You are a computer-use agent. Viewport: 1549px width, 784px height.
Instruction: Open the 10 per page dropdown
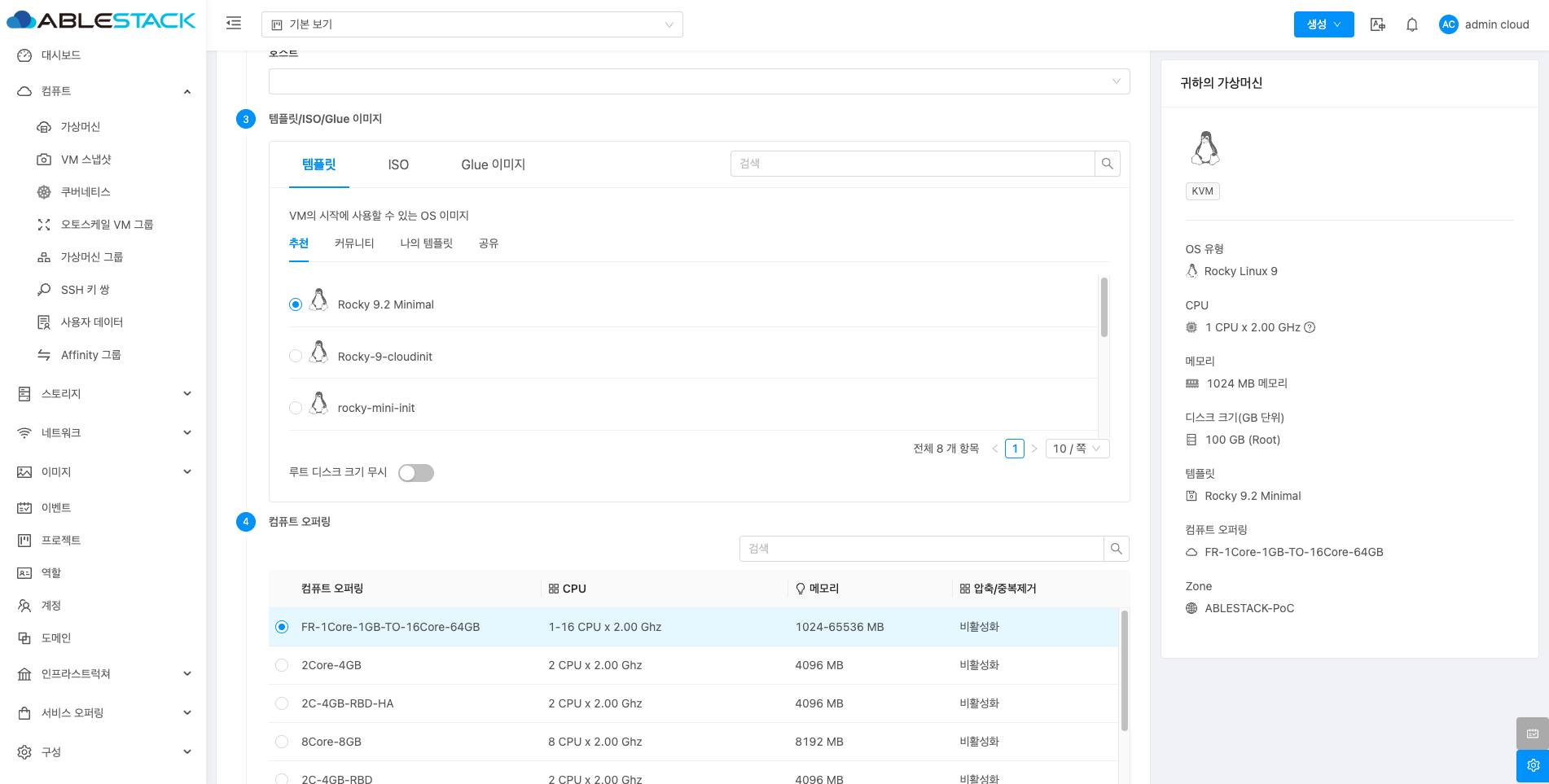click(1076, 449)
